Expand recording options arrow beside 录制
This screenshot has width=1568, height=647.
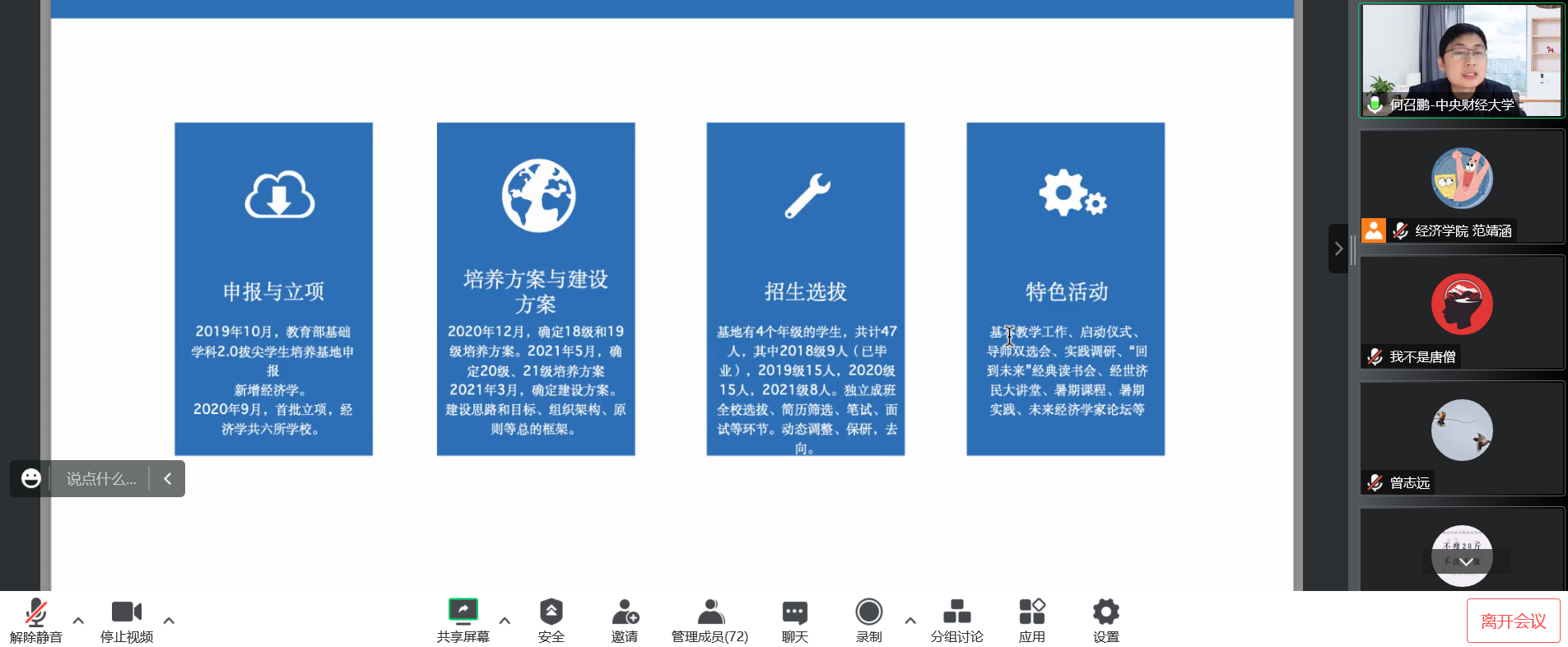click(910, 621)
